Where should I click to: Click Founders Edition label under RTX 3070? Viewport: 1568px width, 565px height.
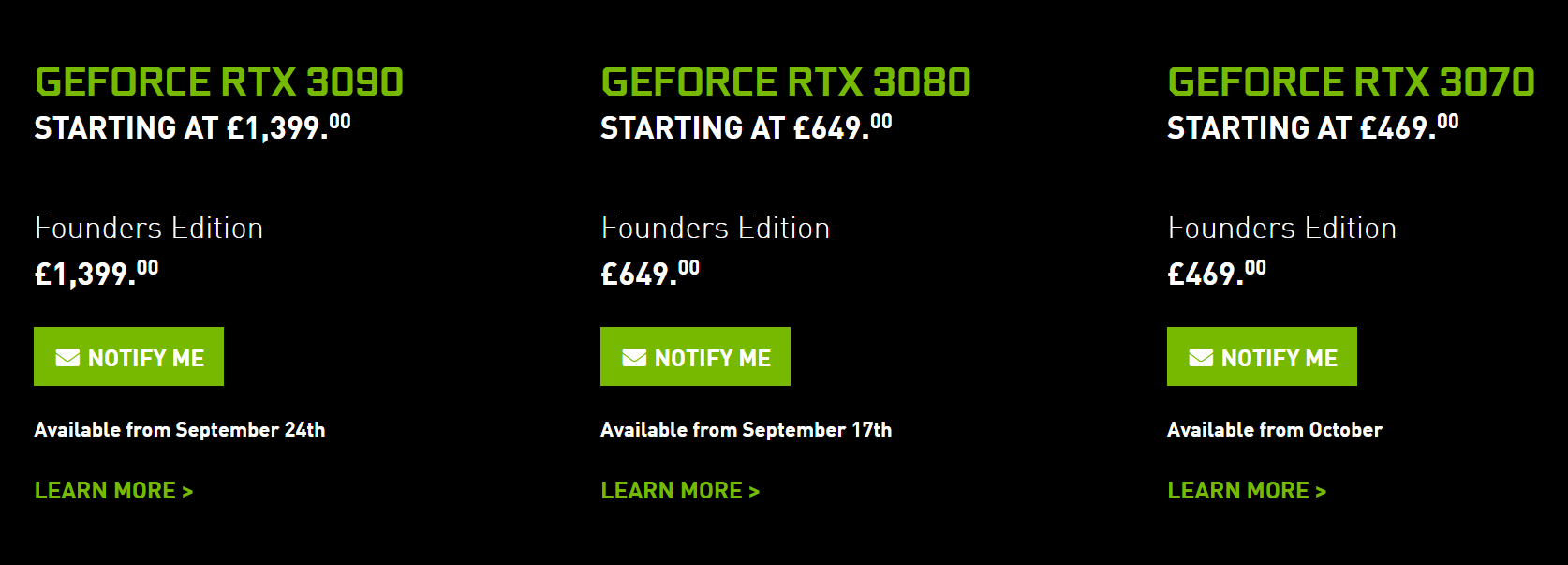click(x=1282, y=228)
